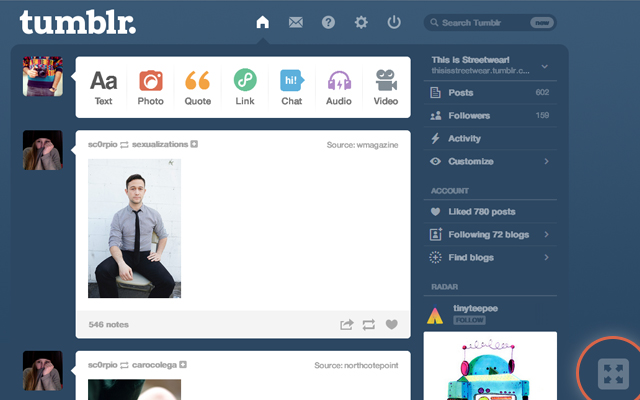Open Activity in the sidebar
Image resolution: width=640 pixels, height=400 pixels.
[490, 138]
